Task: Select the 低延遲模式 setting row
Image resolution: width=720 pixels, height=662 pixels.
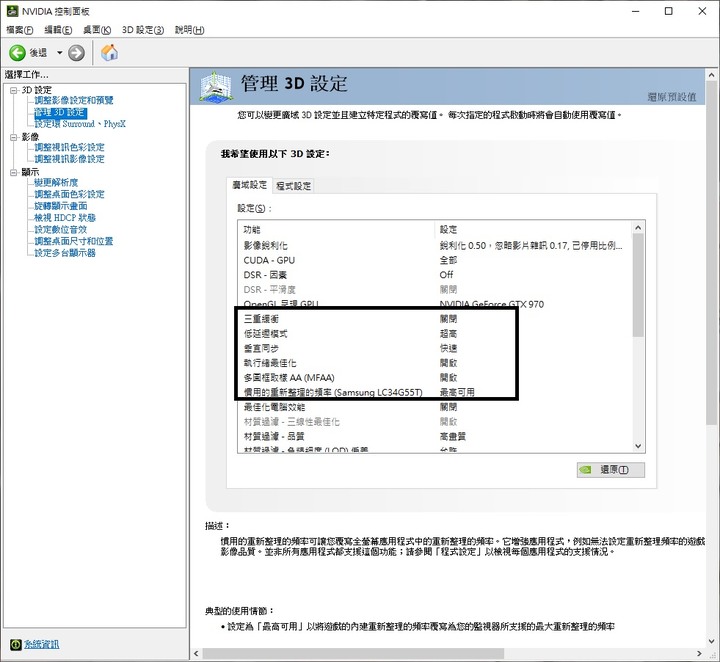Action: coord(435,334)
